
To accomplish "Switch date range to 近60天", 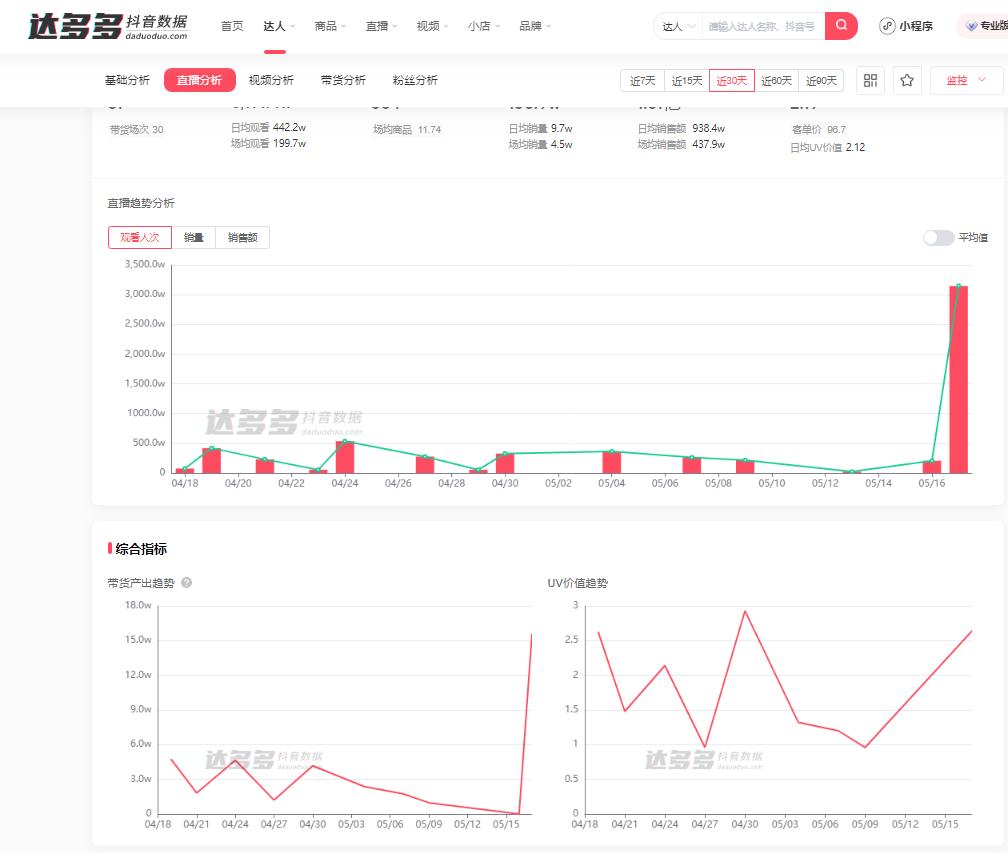I will pos(777,80).
